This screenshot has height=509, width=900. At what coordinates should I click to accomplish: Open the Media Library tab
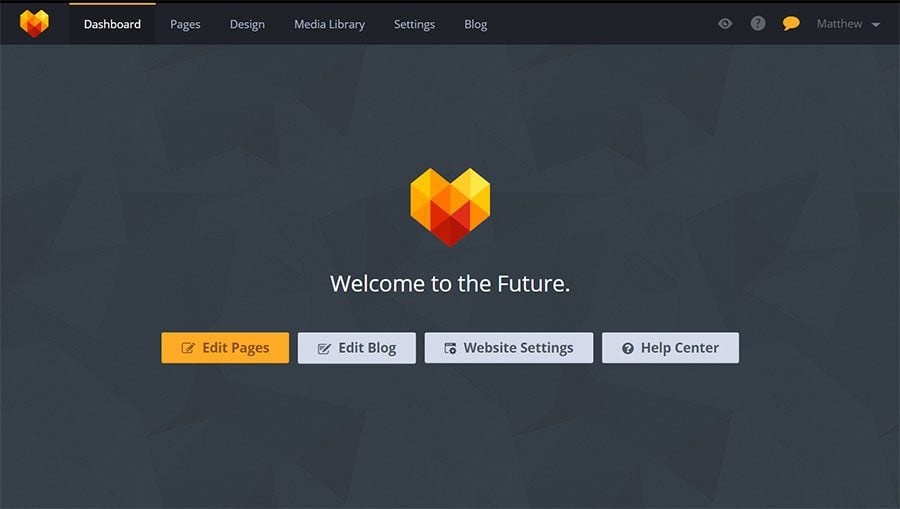[329, 24]
